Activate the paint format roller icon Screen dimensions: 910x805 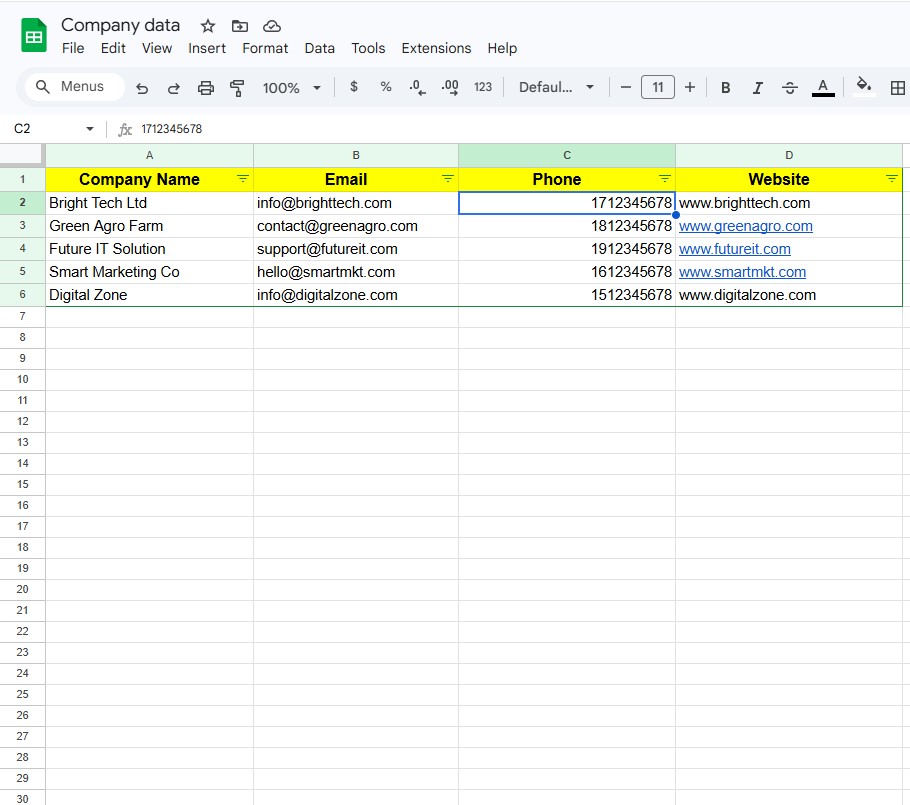coord(237,88)
